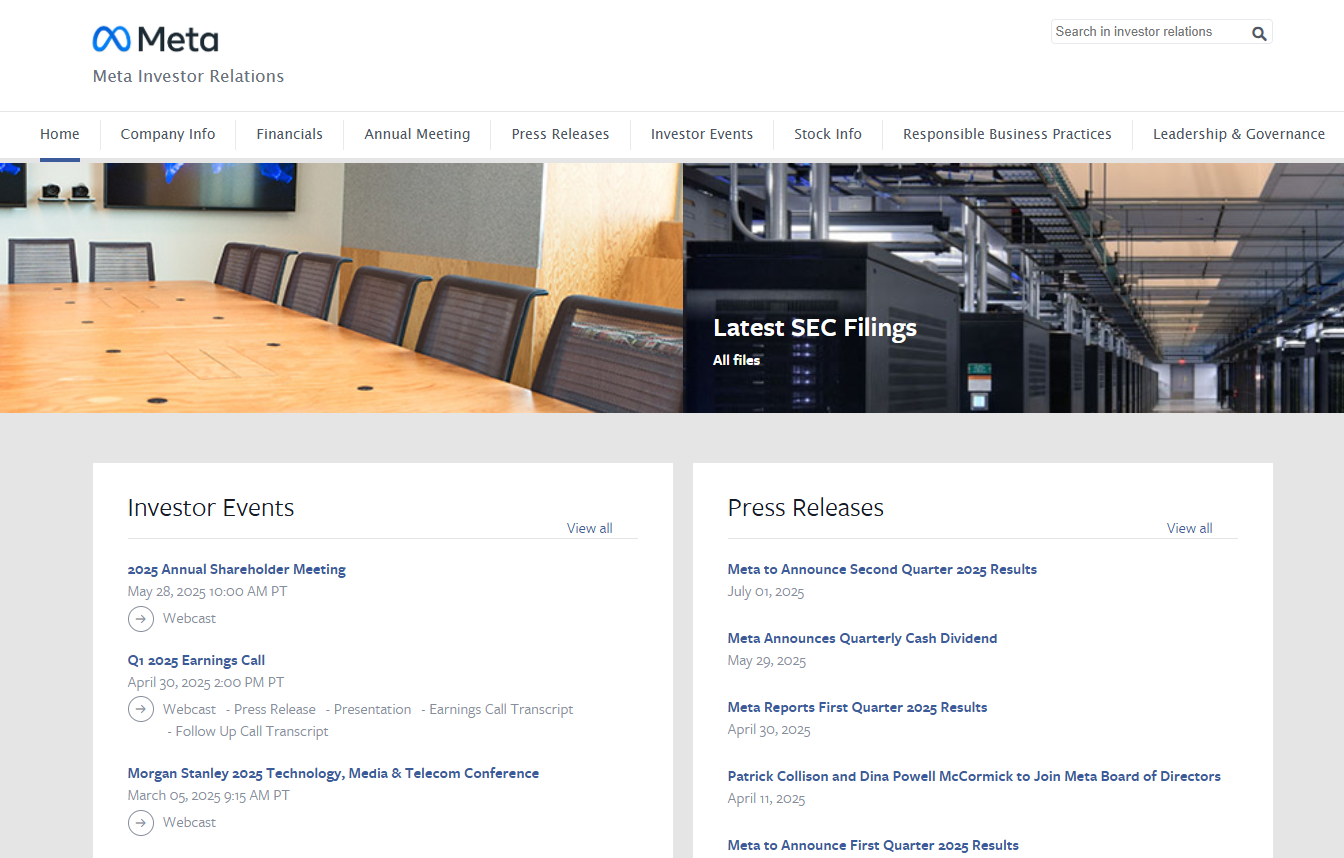Click date text April 30, 2025 2:00 PM PT
This screenshot has height=858, width=1344.
point(206,682)
